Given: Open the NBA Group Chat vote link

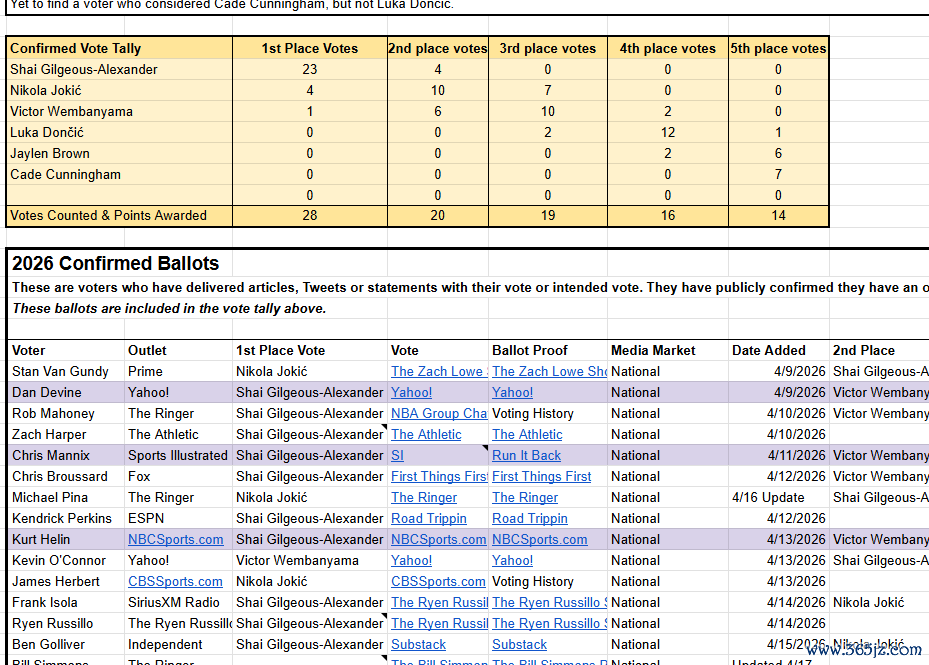Looking at the screenshot, I should (438, 413).
